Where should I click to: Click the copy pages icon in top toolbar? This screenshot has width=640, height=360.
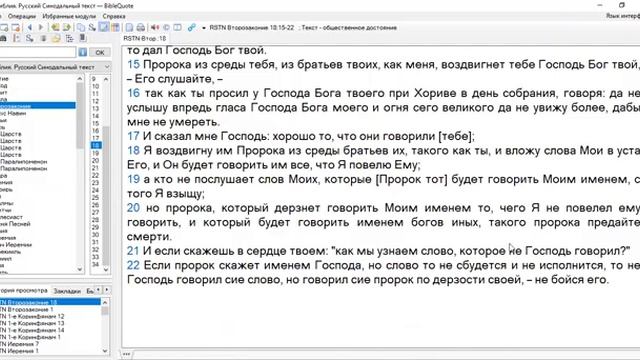[81, 27]
